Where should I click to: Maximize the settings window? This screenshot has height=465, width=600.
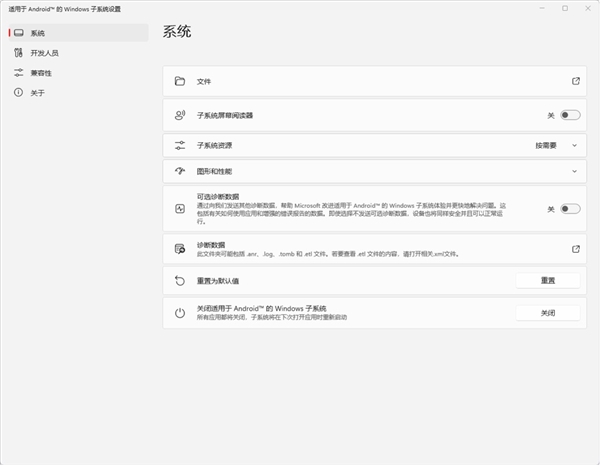click(x=564, y=8)
